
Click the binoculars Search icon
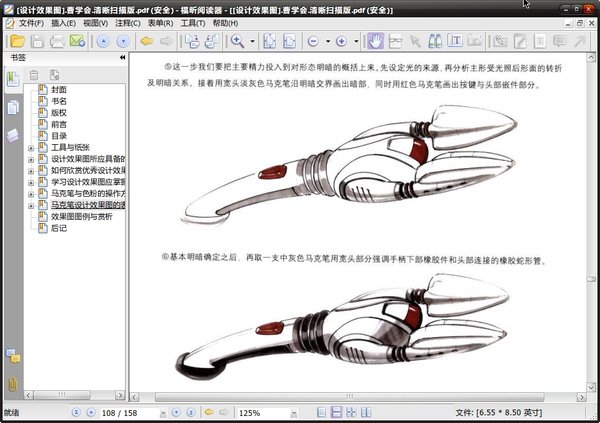tap(436, 41)
